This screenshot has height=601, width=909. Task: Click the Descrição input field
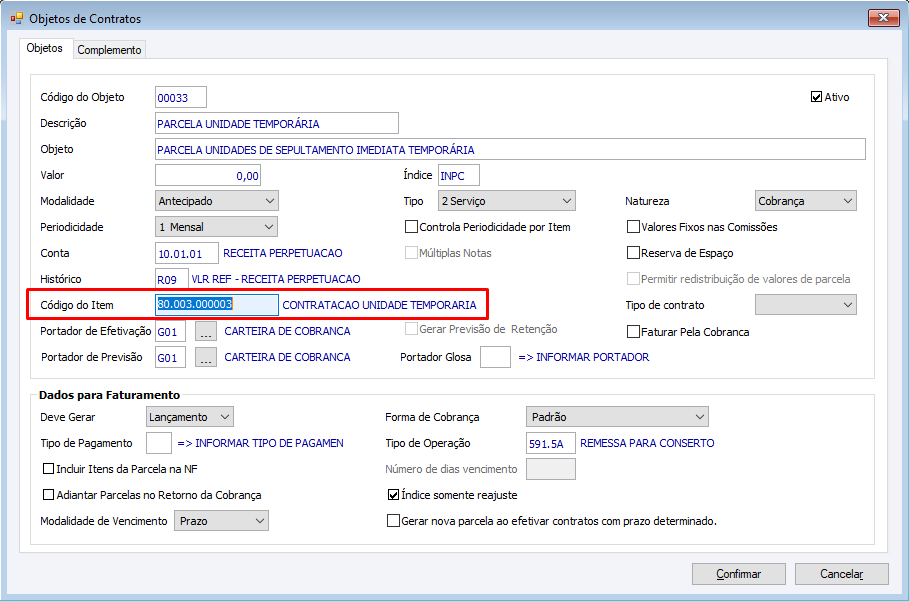click(277, 123)
